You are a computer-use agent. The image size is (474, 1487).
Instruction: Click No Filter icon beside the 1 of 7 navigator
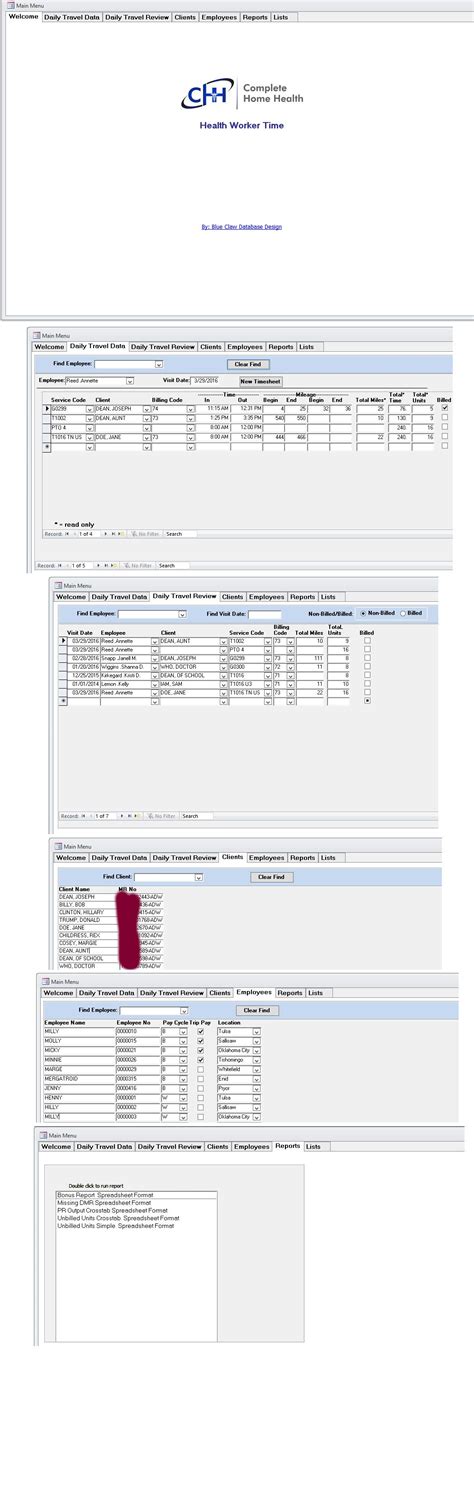(160, 816)
